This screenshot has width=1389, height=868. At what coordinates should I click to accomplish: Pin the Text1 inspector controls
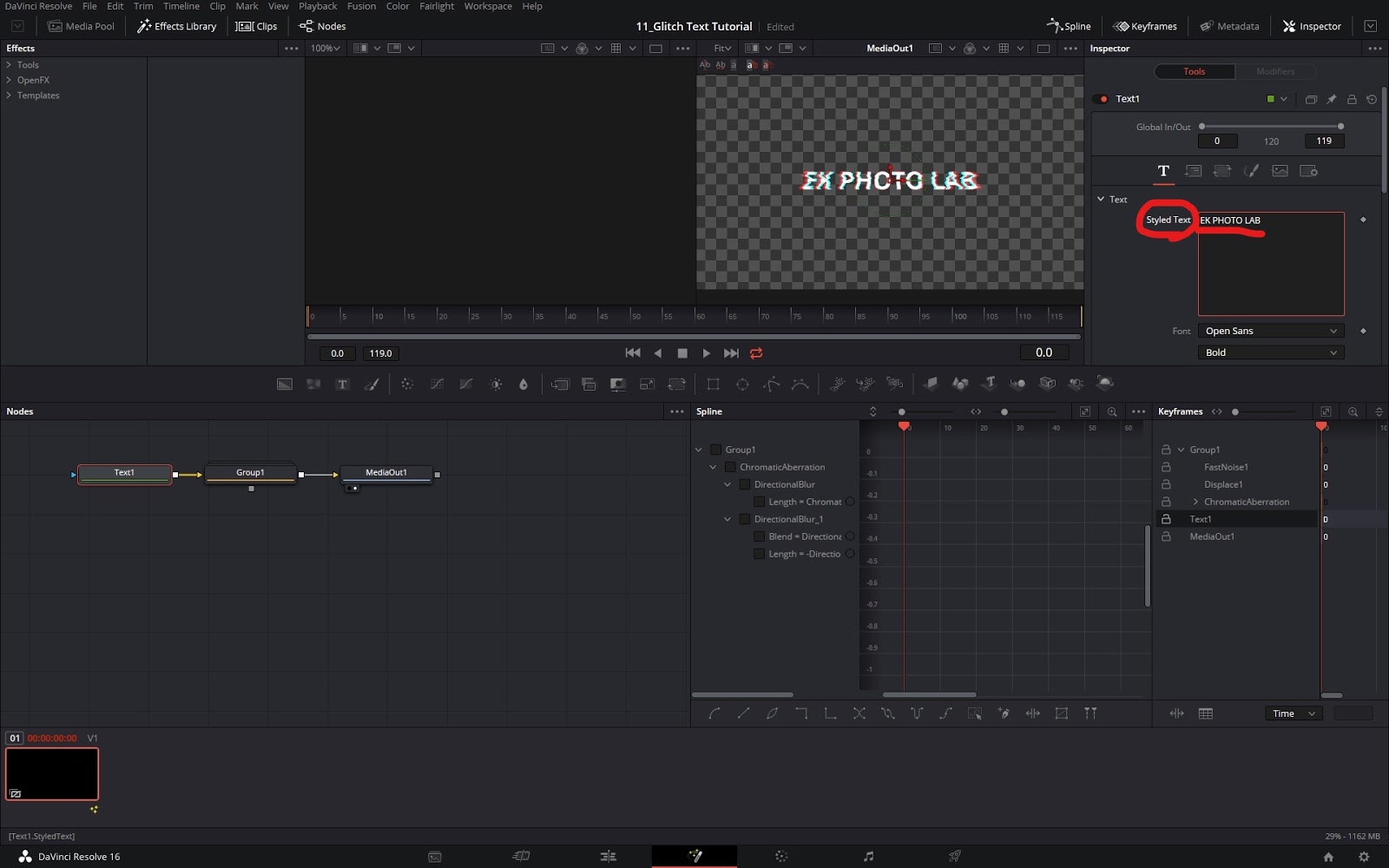pos(1332,99)
